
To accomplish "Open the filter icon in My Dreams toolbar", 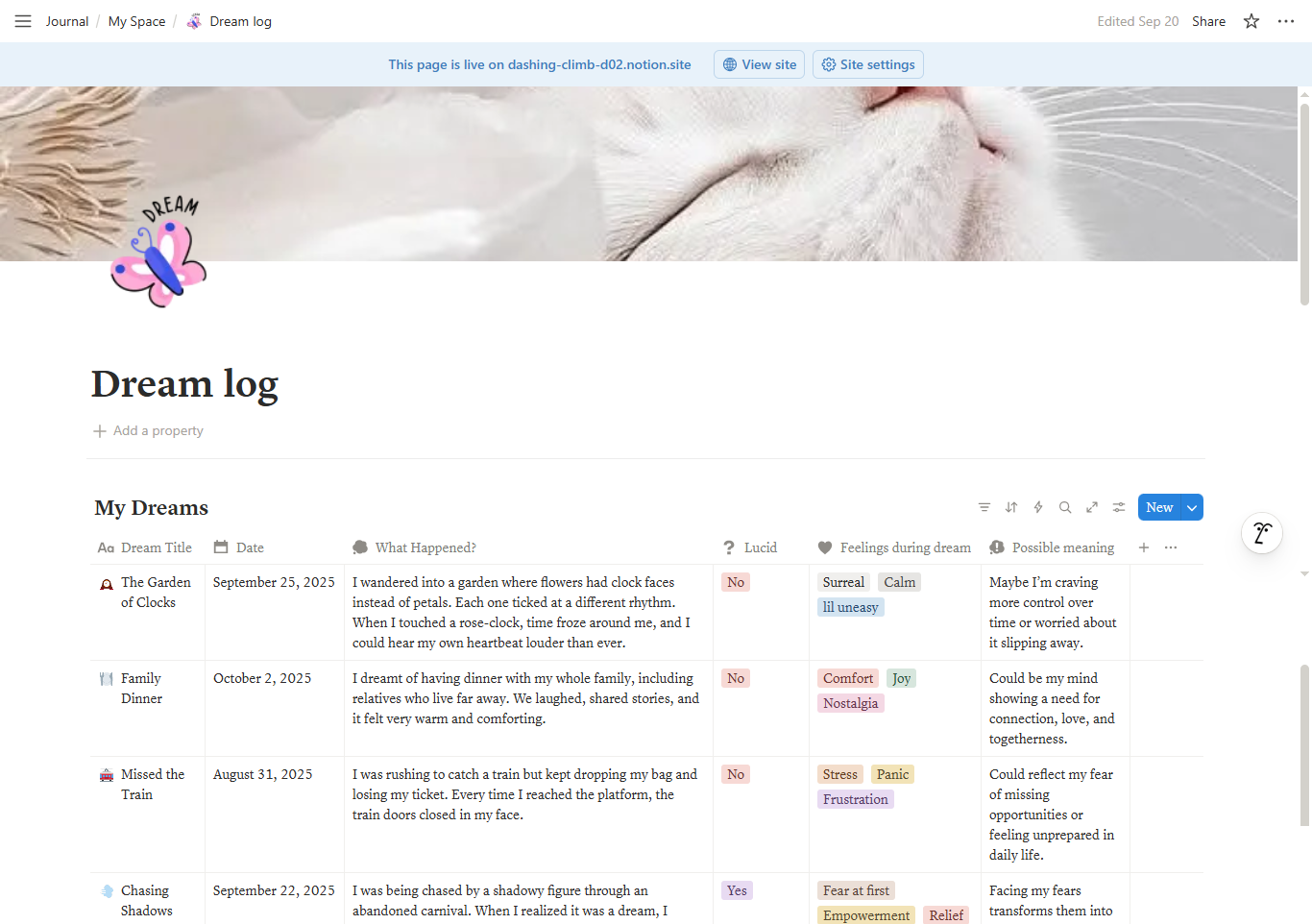I will 984,507.
